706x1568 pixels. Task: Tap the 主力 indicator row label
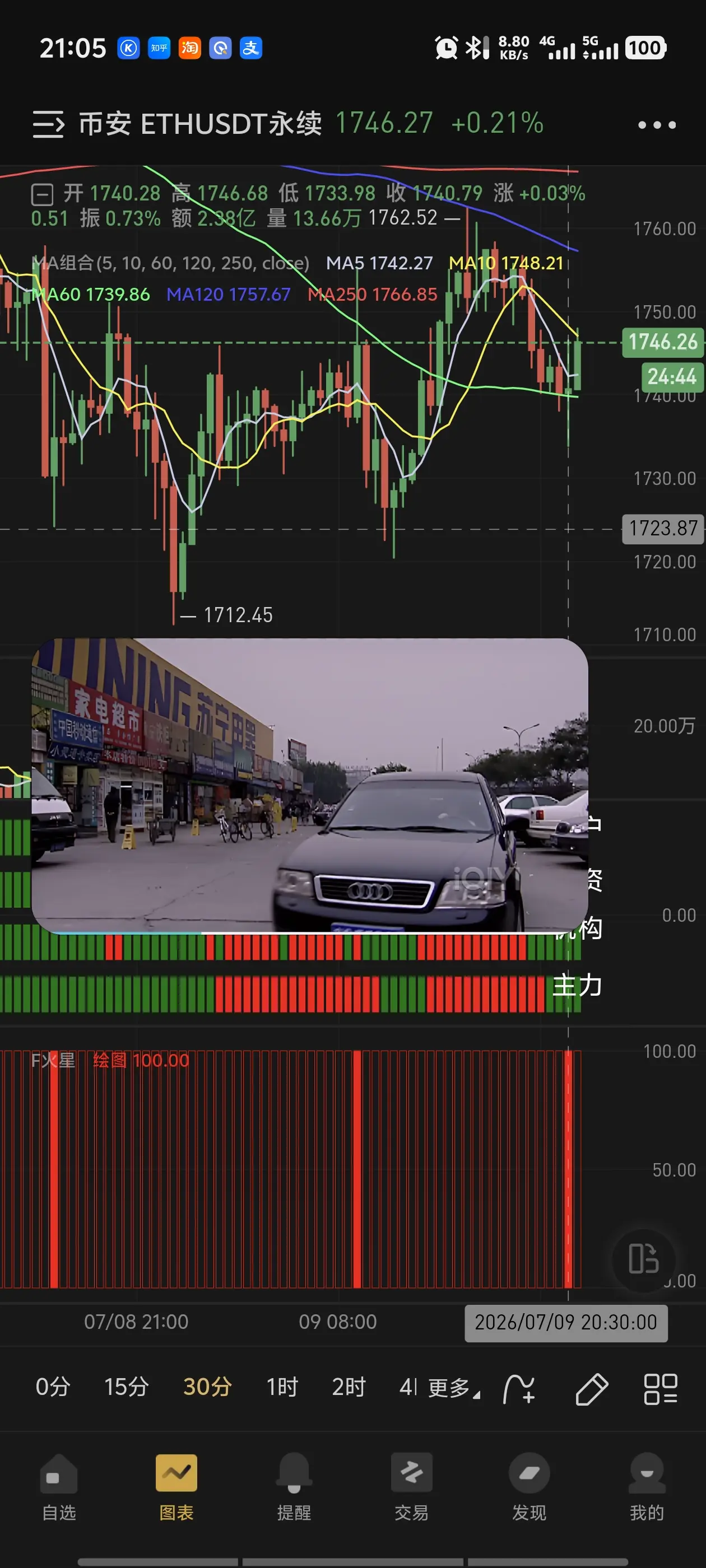[577, 986]
